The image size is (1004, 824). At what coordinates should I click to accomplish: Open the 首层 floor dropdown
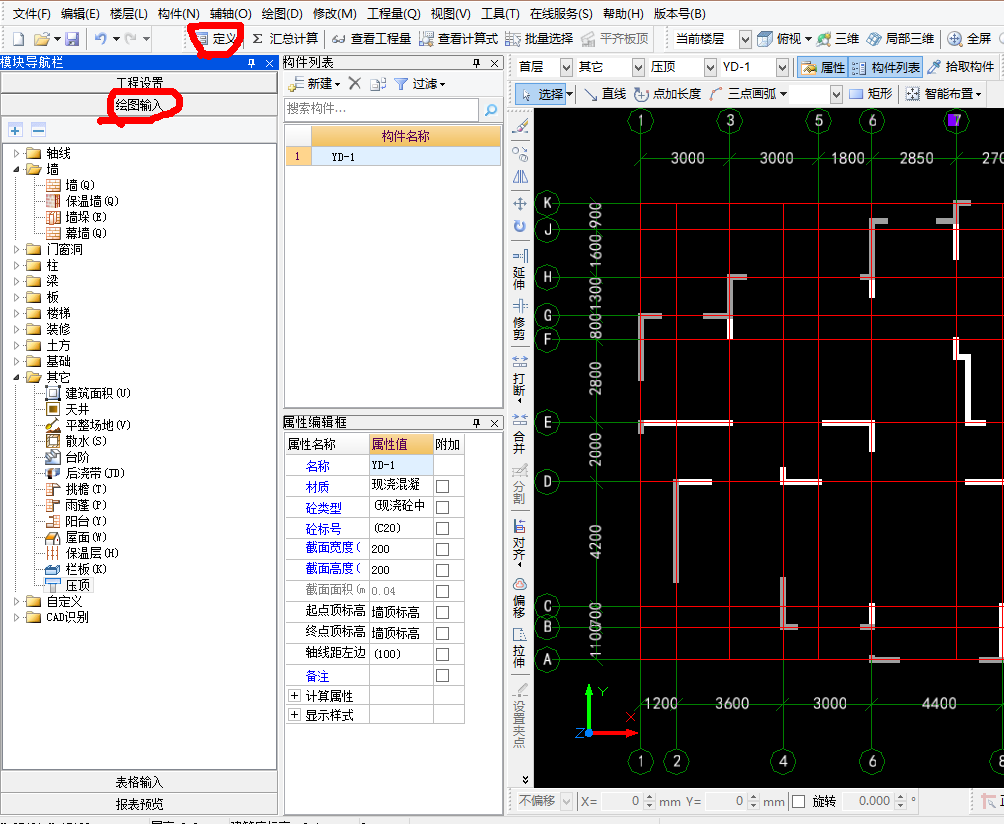tap(566, 67)
